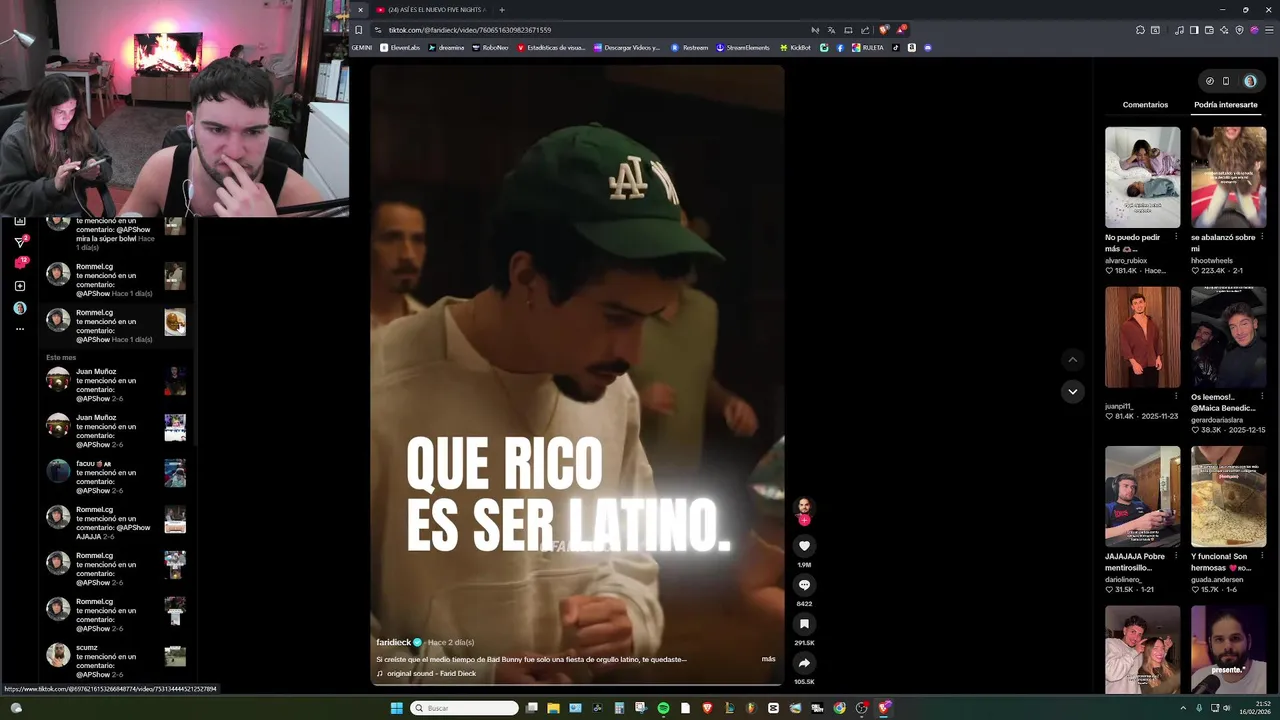The width and height of the screenshot is (1280, 720).
Task: Click the taskbar Buscar search box
Action: point(466,708)
